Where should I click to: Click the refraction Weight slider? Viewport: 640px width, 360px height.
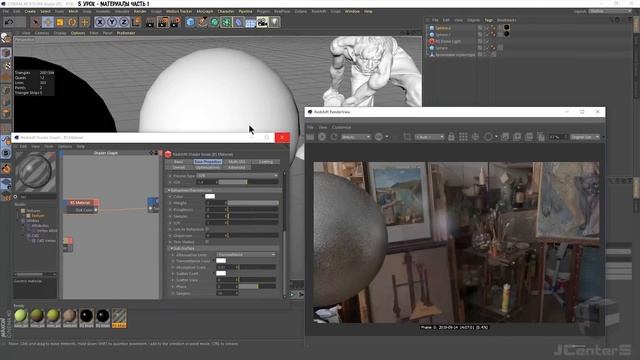253,203
